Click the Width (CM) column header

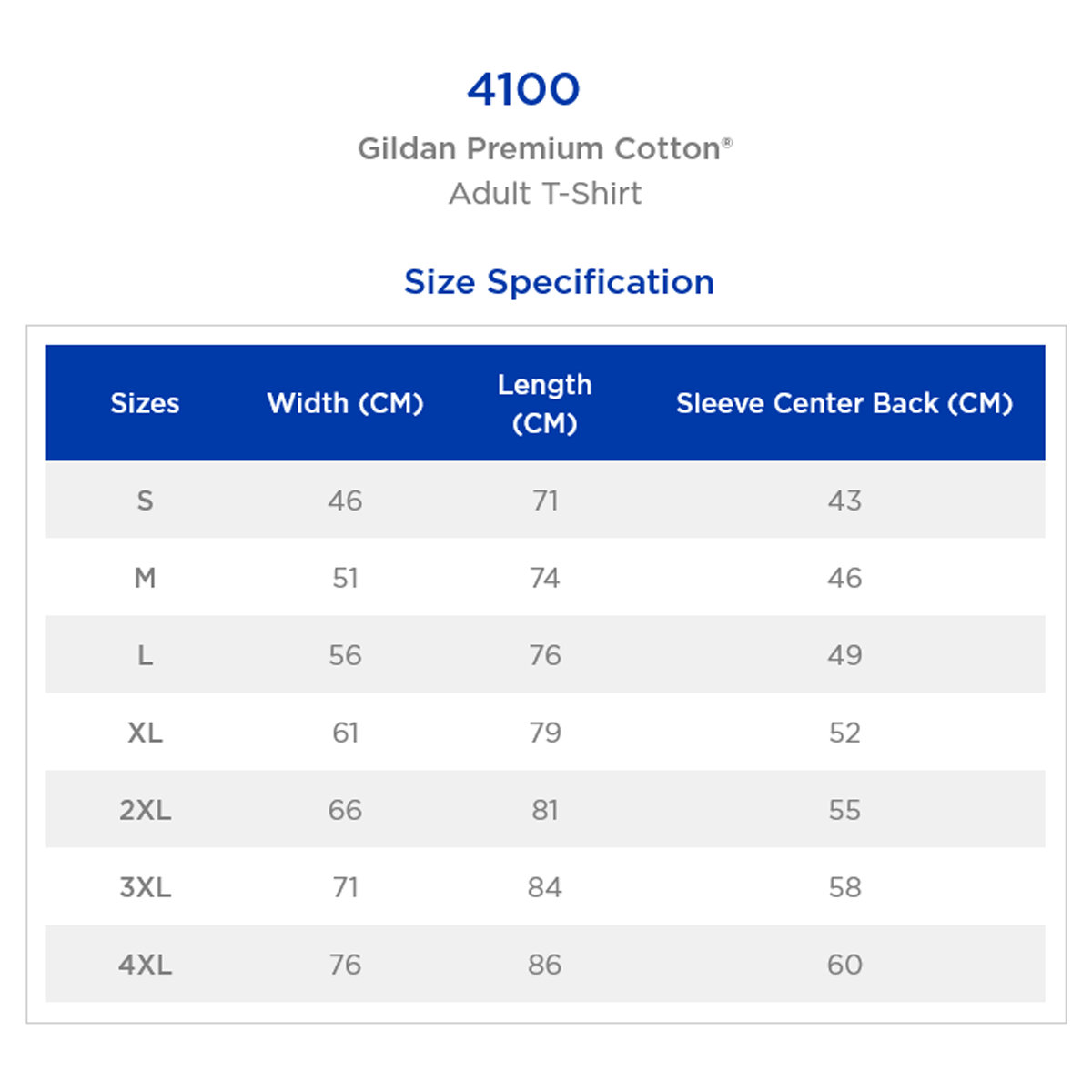345,403
